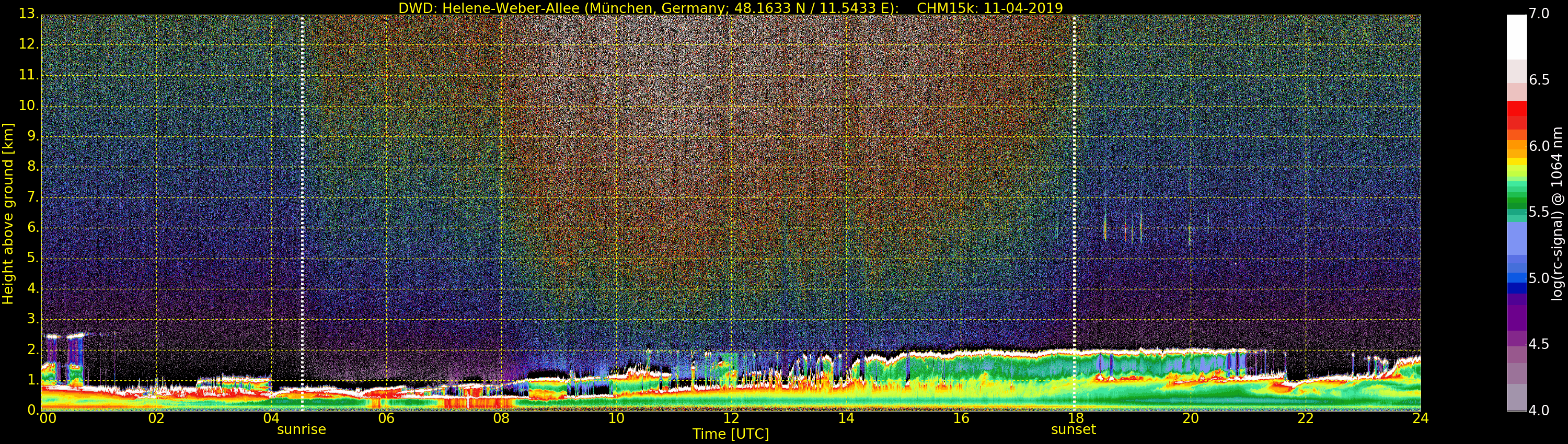Click the time axis tick '08'
This screenshot has width=1568, height=444.
pos(501,418)
